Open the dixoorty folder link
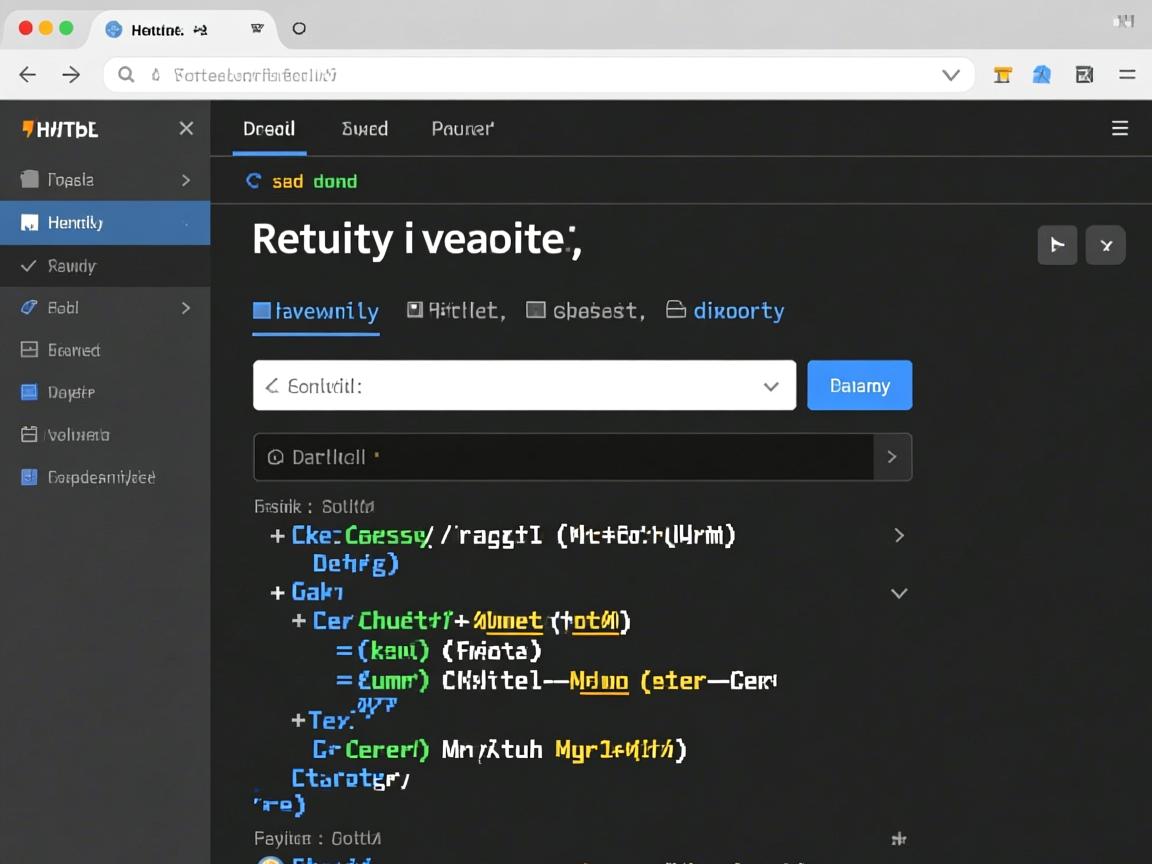 point(725,311)
